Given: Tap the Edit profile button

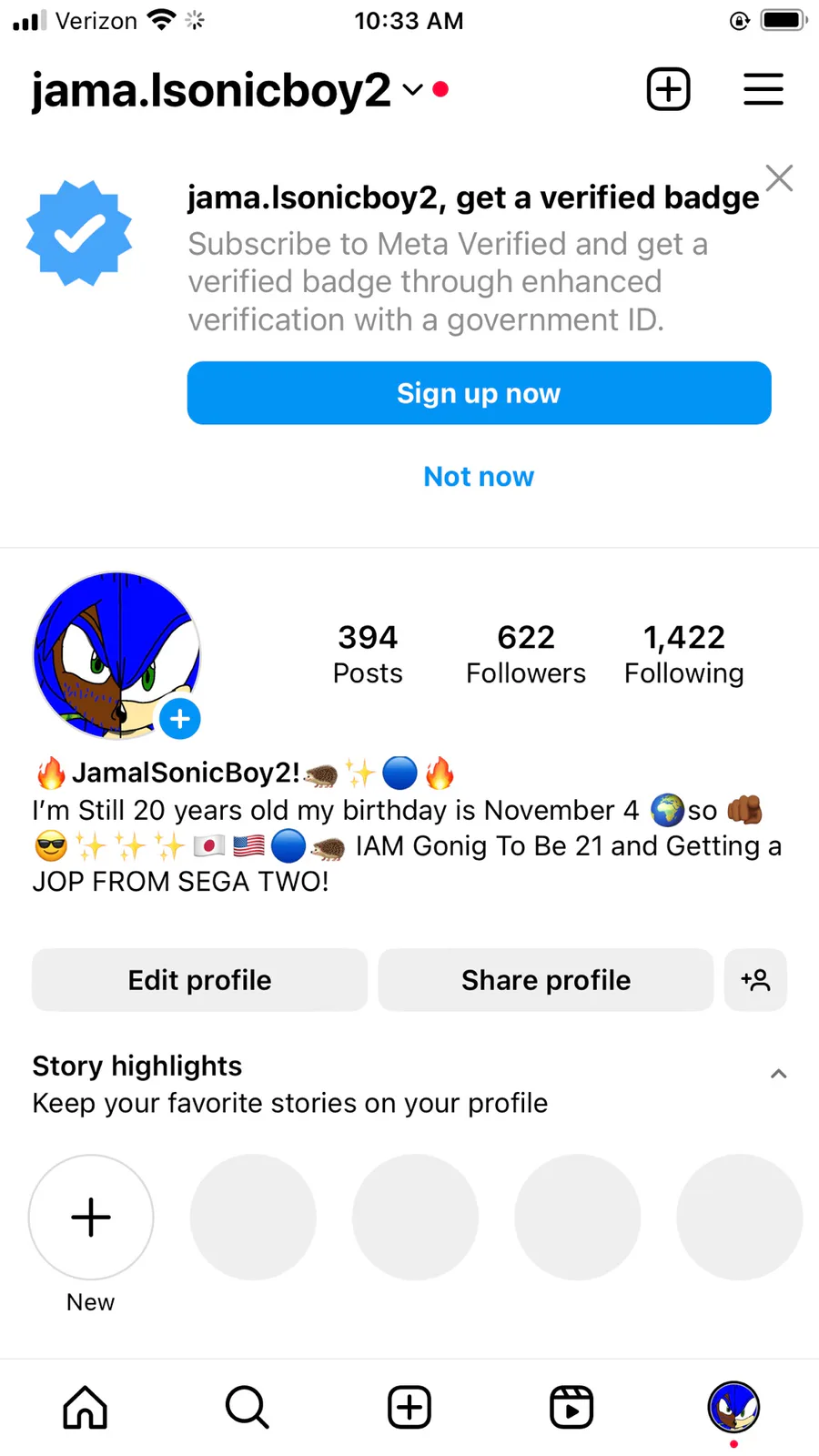Looking at the screenshot, I should tap(199, 980).
